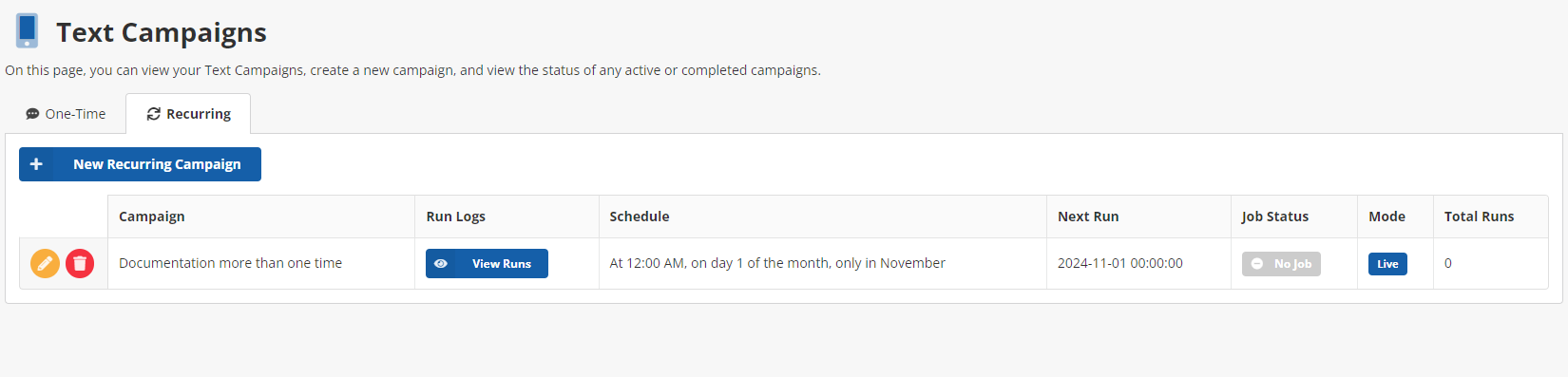Click the phone icon beside Text Campaigns
The image size is (1568, 377).
click(27, 31)
